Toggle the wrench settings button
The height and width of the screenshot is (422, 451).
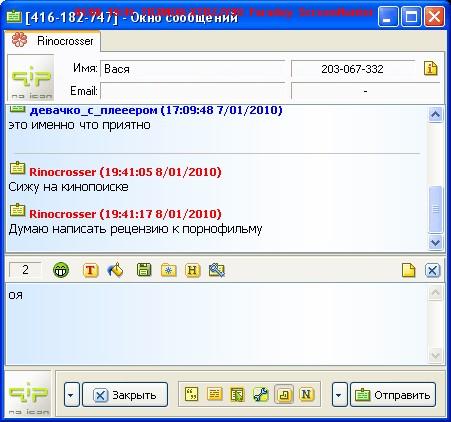(261, 394)
